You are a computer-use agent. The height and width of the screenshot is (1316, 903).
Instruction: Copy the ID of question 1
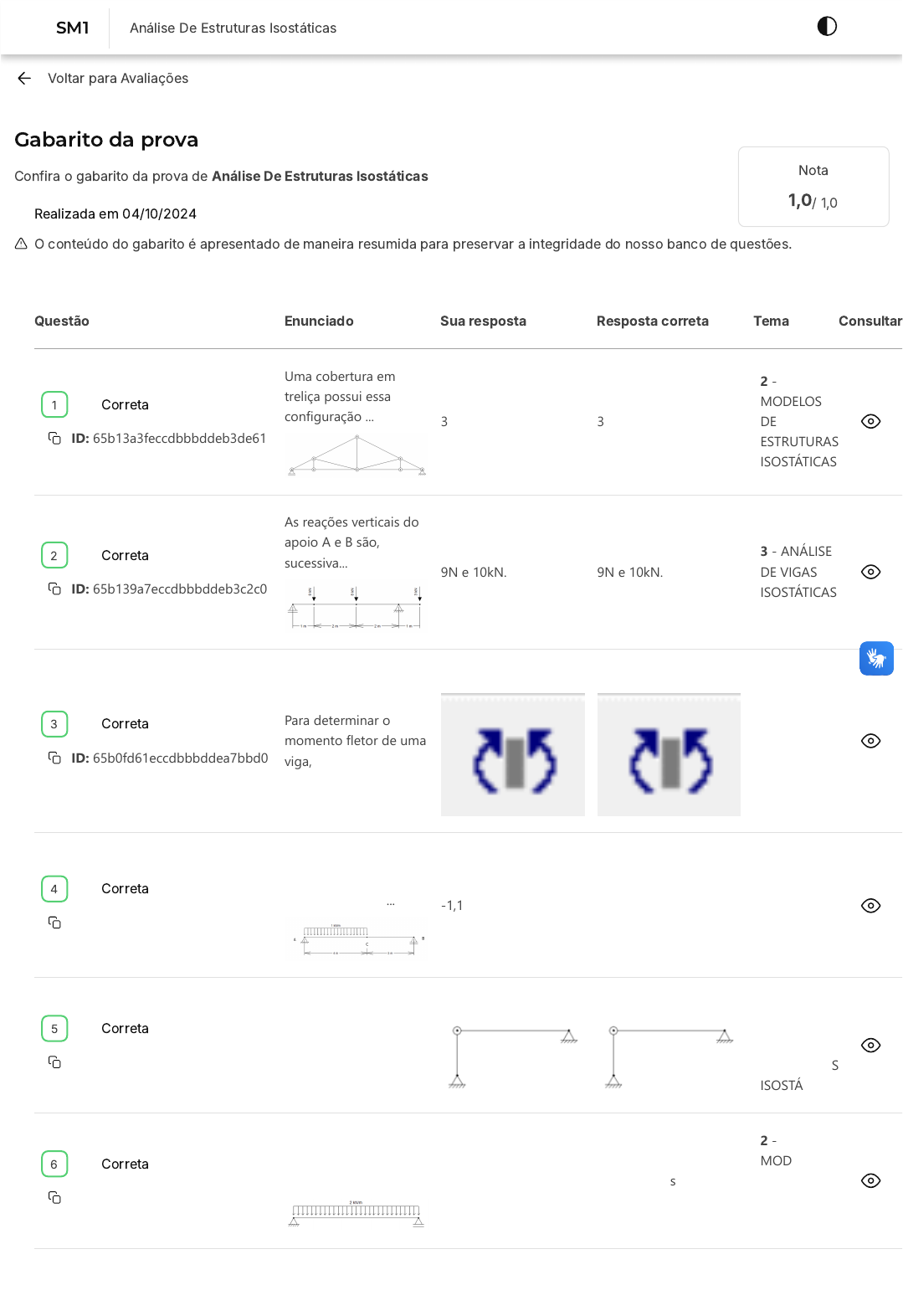pyautogui.click(x=54, y=439)
